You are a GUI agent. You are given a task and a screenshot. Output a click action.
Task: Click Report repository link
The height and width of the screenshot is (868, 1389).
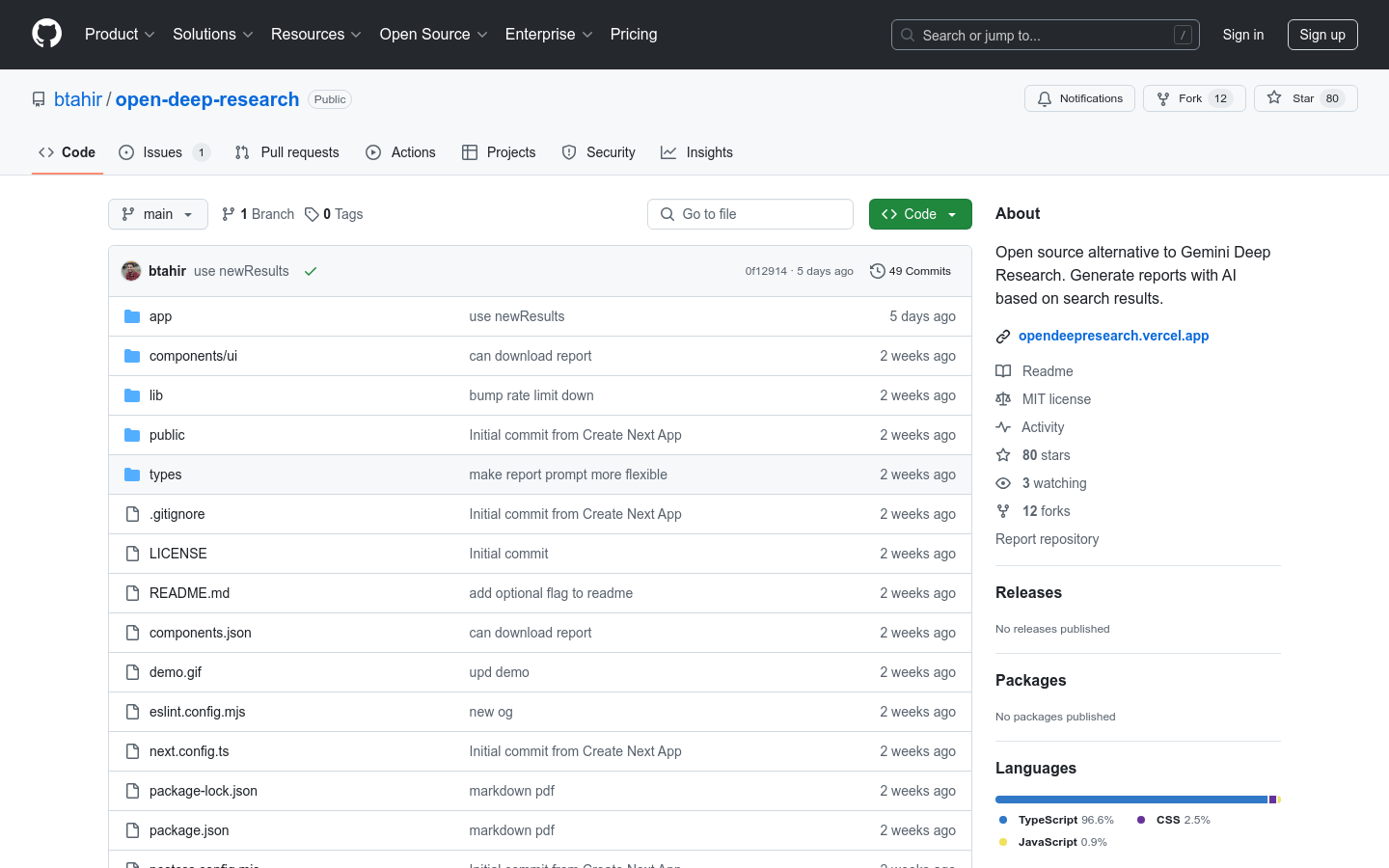tap(1048, 539)
